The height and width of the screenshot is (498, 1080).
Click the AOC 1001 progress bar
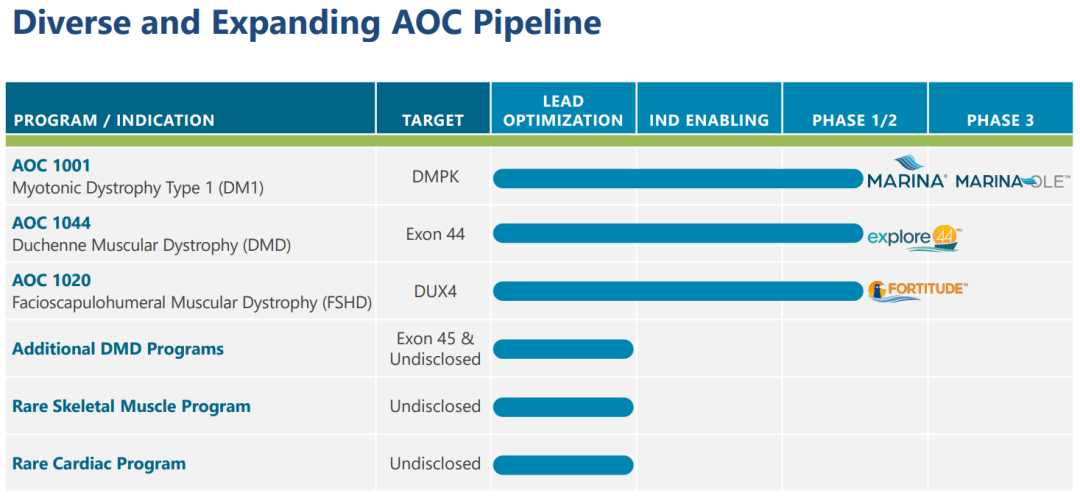click(677, 179)
